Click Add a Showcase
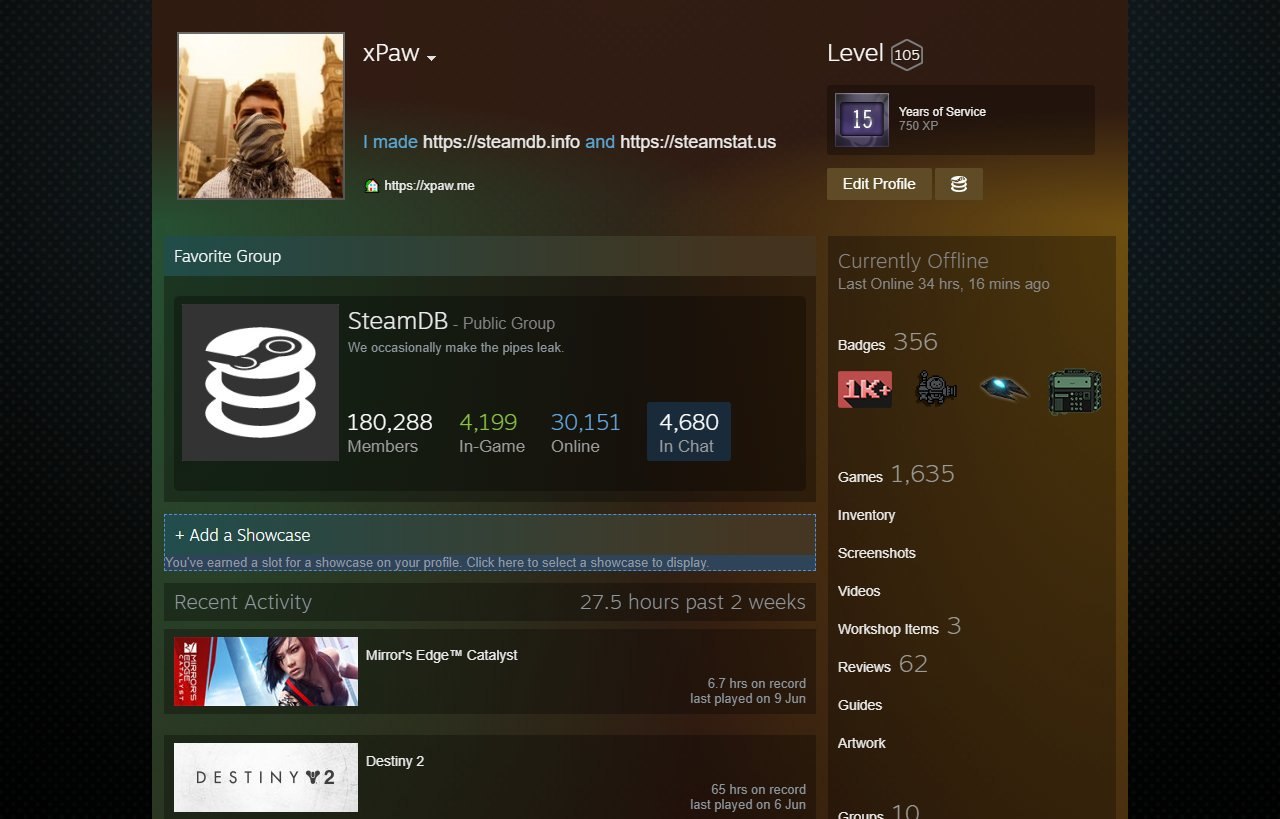1280x819 pixels. pos(243,535)
